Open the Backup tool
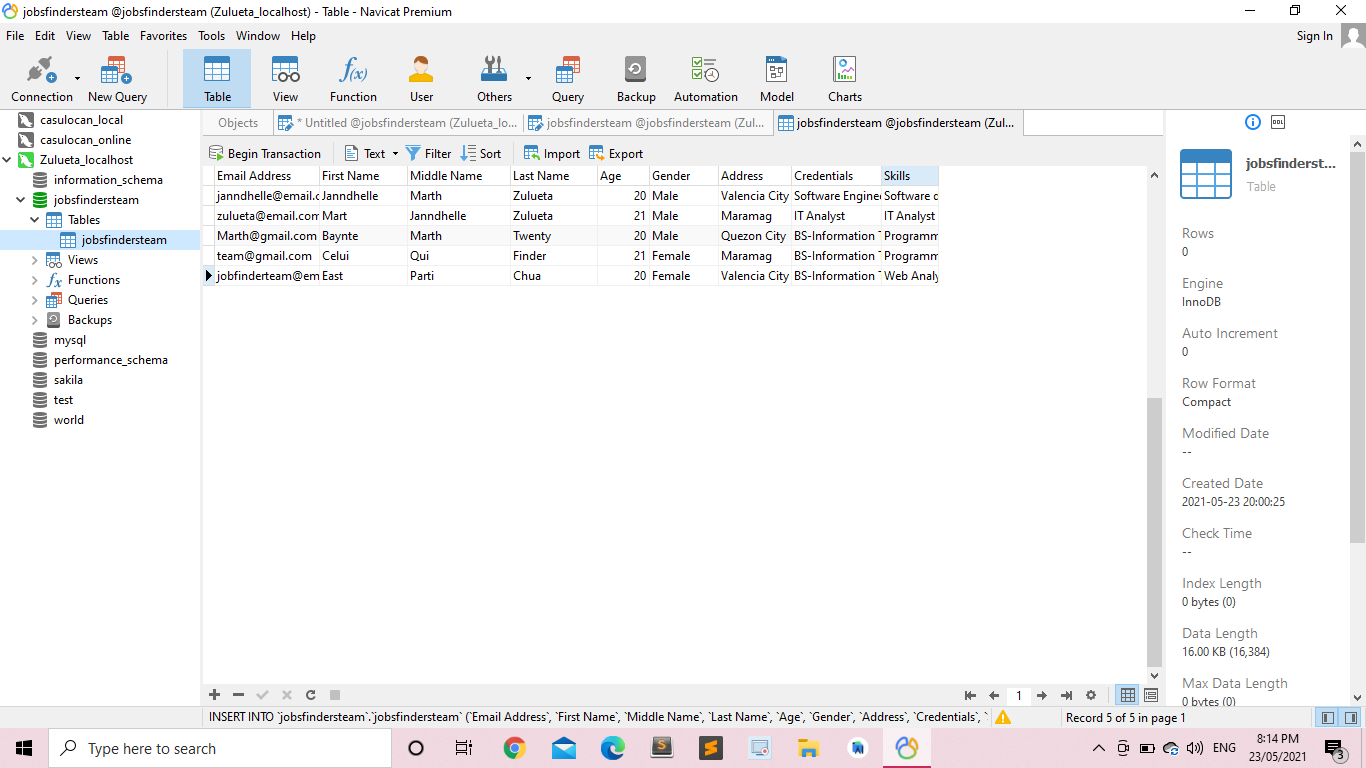The image size is (1366, 768). point(635,79)
